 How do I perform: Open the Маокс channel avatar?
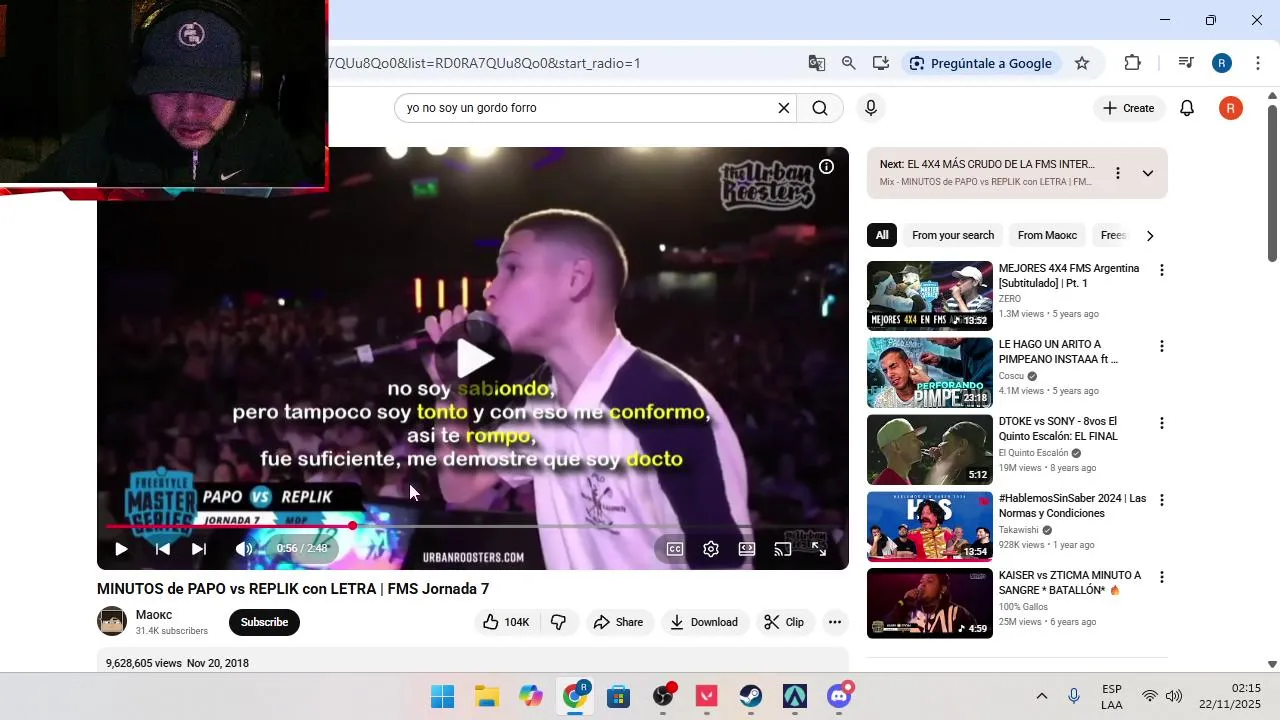coord(112,622)
